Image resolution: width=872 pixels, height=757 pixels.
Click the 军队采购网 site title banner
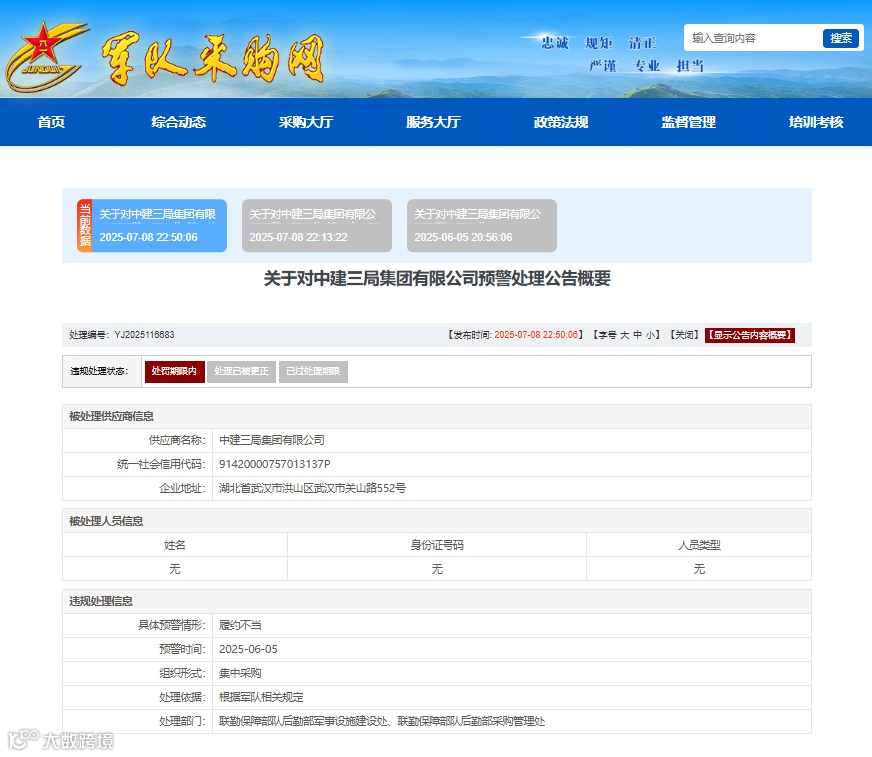coord(213,59)
